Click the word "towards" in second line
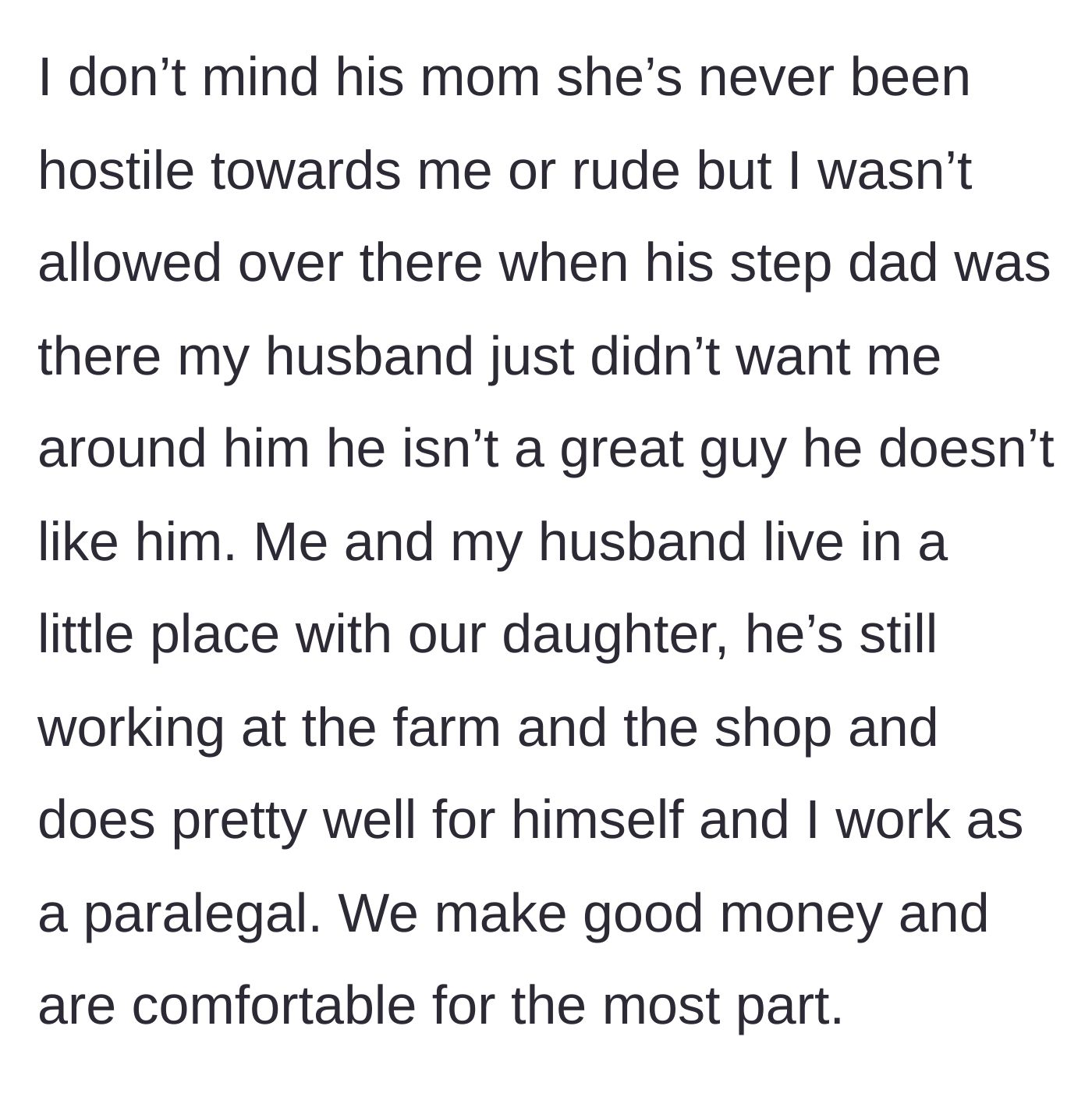Screen dimensions: 1092x1097 pos(306,170)
